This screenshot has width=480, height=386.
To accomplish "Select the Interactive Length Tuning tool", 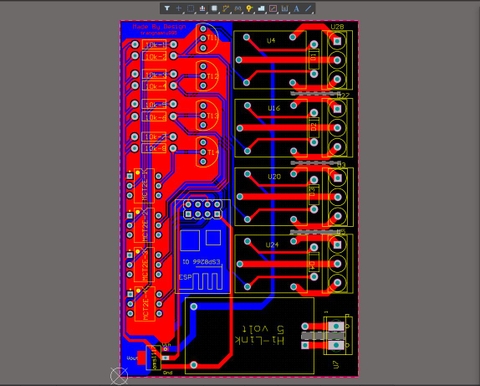I will point(237,9).
